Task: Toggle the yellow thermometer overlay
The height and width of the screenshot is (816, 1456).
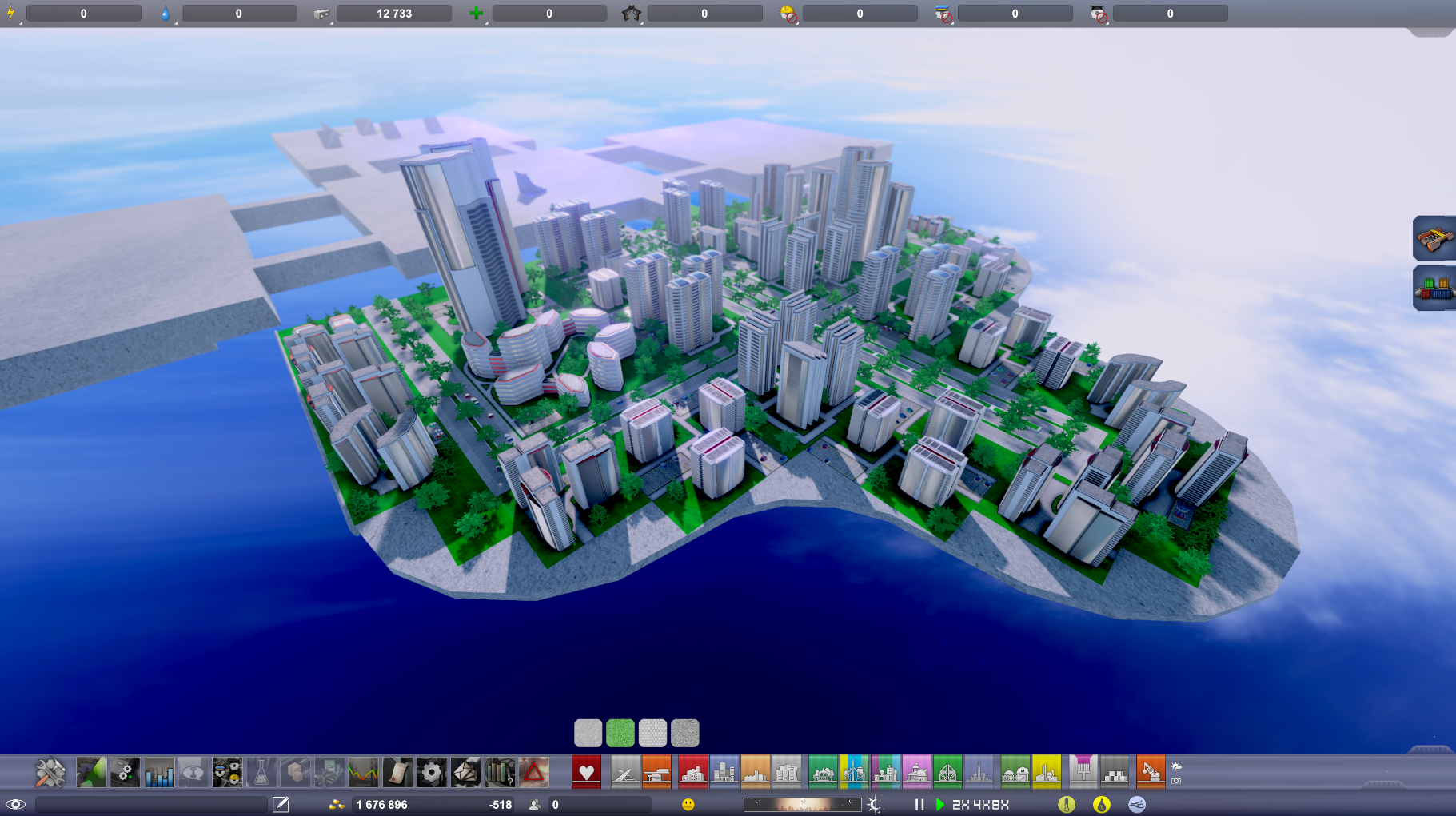Action: pyautogui.click(x=1067, y=804)
